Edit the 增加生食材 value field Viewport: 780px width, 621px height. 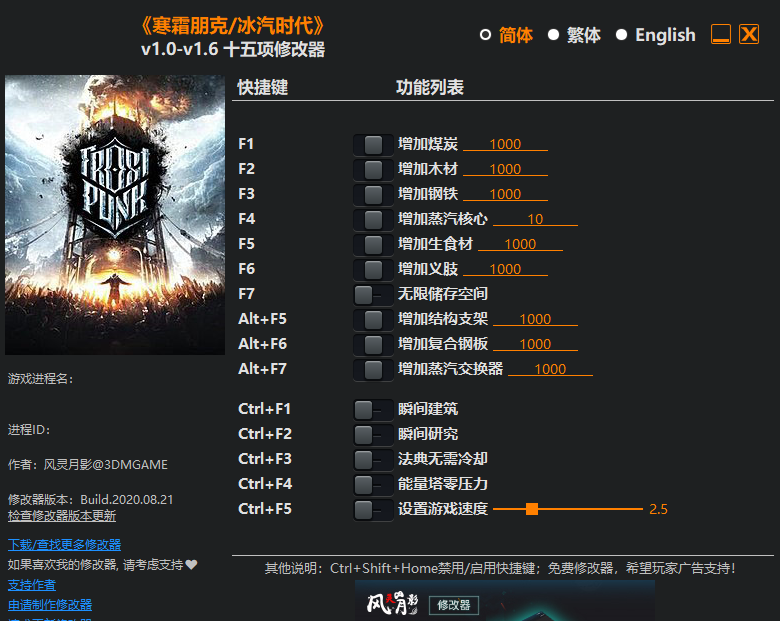point(520,244)
